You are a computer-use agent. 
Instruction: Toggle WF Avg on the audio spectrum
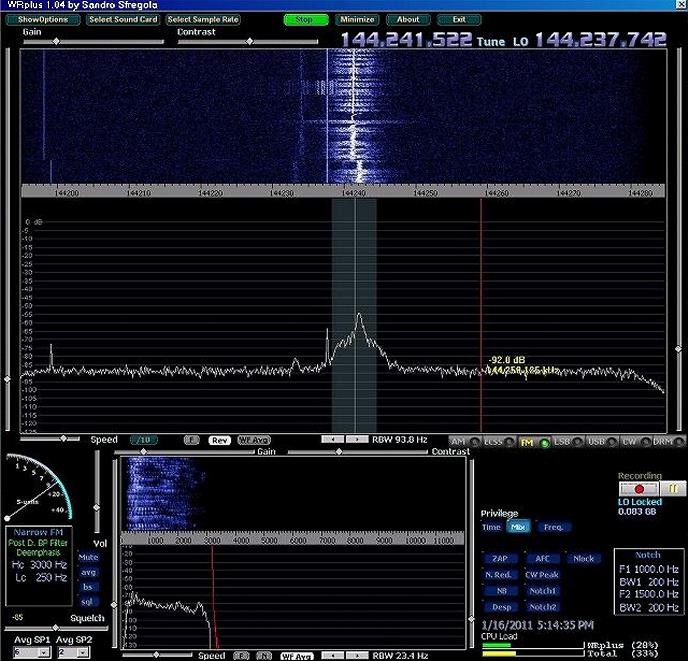[297, 656]
